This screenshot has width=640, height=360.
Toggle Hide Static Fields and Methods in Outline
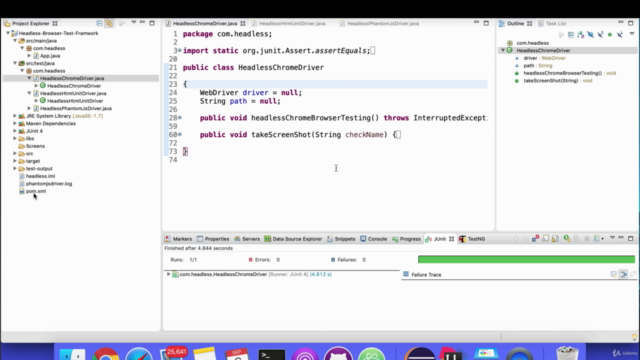tap(600, 35)
